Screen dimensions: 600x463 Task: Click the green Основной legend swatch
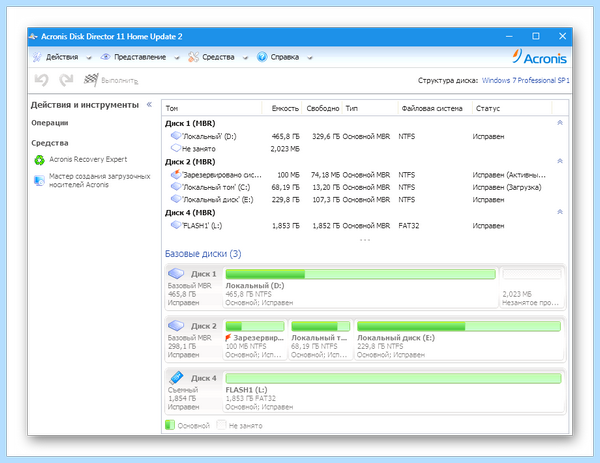[x=170, y=425]
